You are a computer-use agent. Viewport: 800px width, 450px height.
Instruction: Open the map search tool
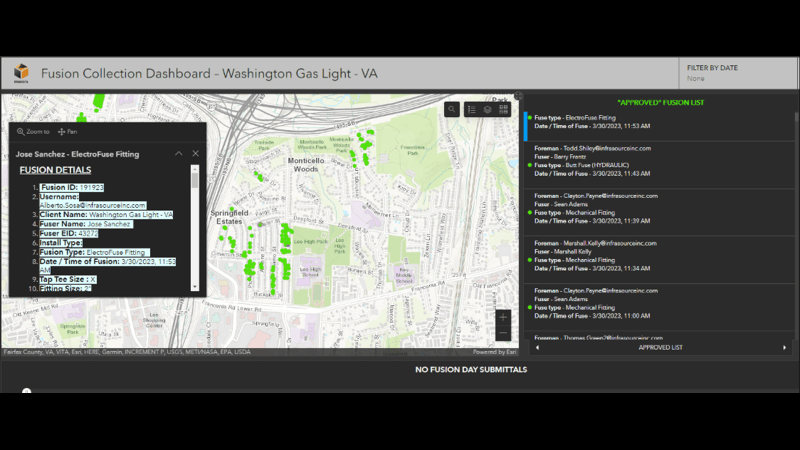tap(452, 110)
